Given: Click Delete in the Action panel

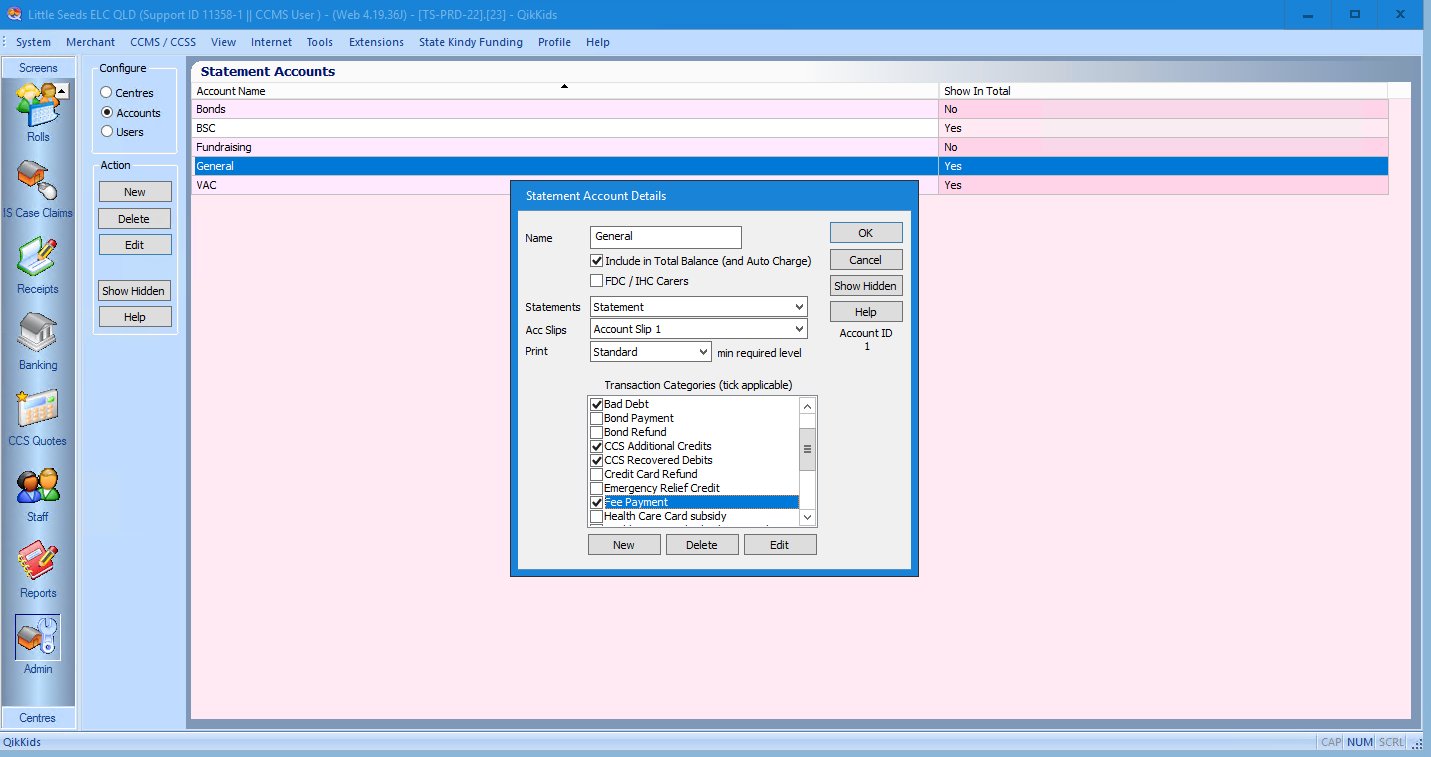Looking at the screenshot, I should click(x=135, y=219).
